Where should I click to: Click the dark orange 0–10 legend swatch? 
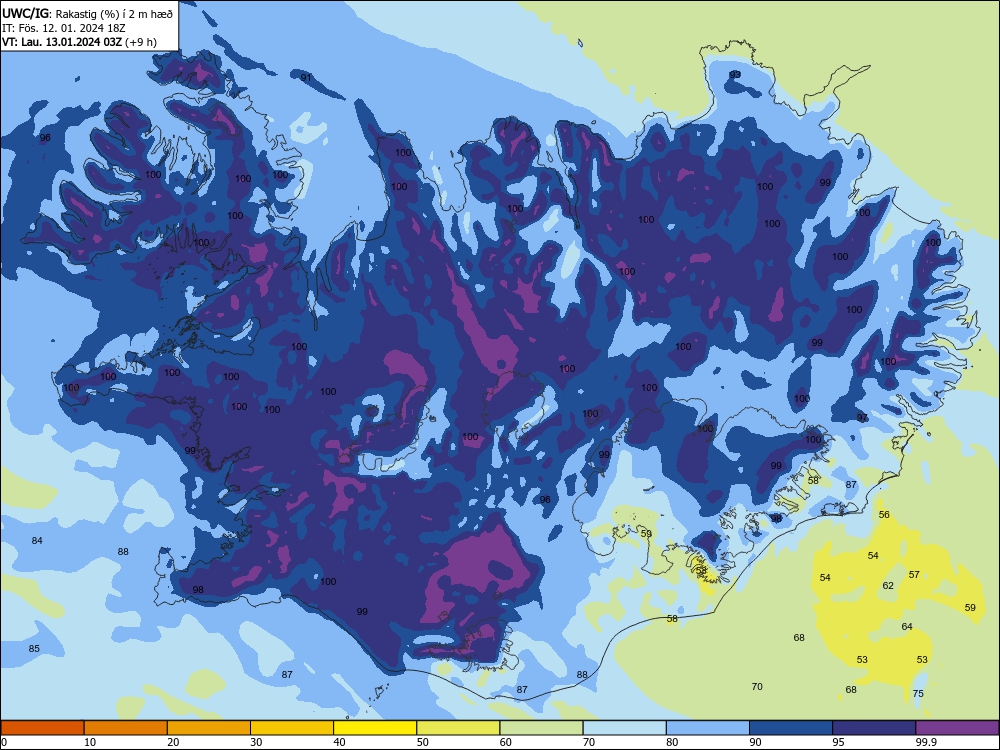click(42, 728)
